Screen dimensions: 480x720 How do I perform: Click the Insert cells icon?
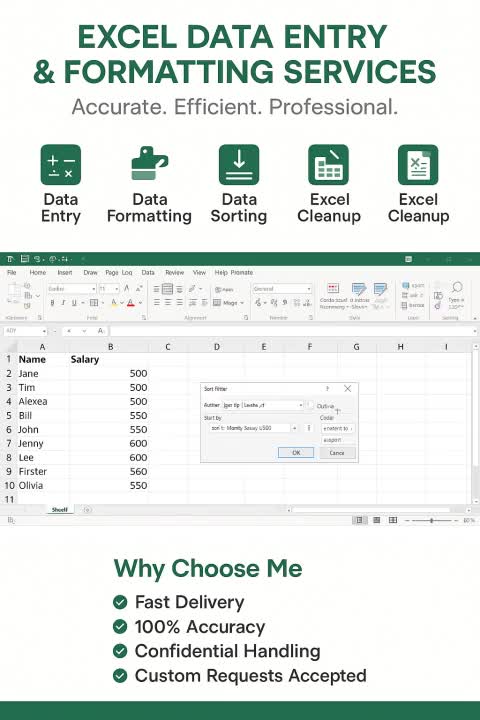tap(413, 285)
